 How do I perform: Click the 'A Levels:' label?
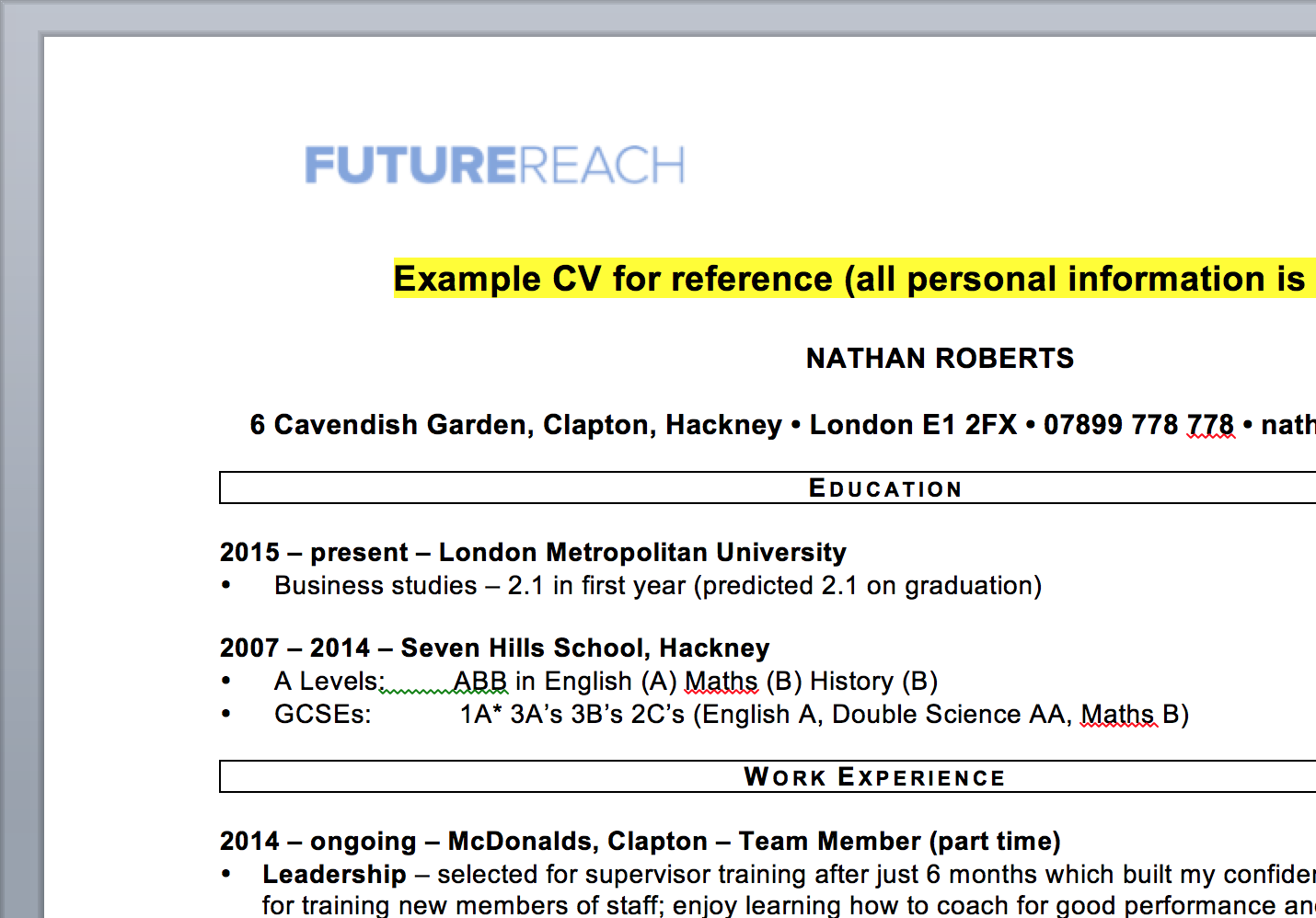[x=329, y=682]
